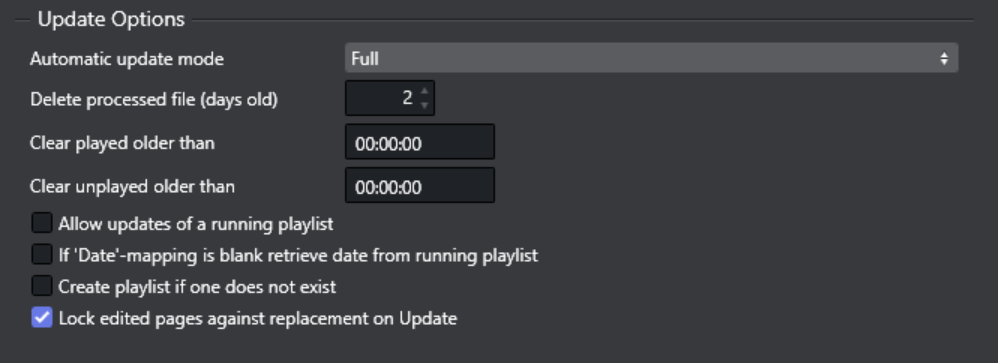Click the 'Clear unplayed older than' label
The height and width of the screenshot is (363, 998).
coord(132,187)
